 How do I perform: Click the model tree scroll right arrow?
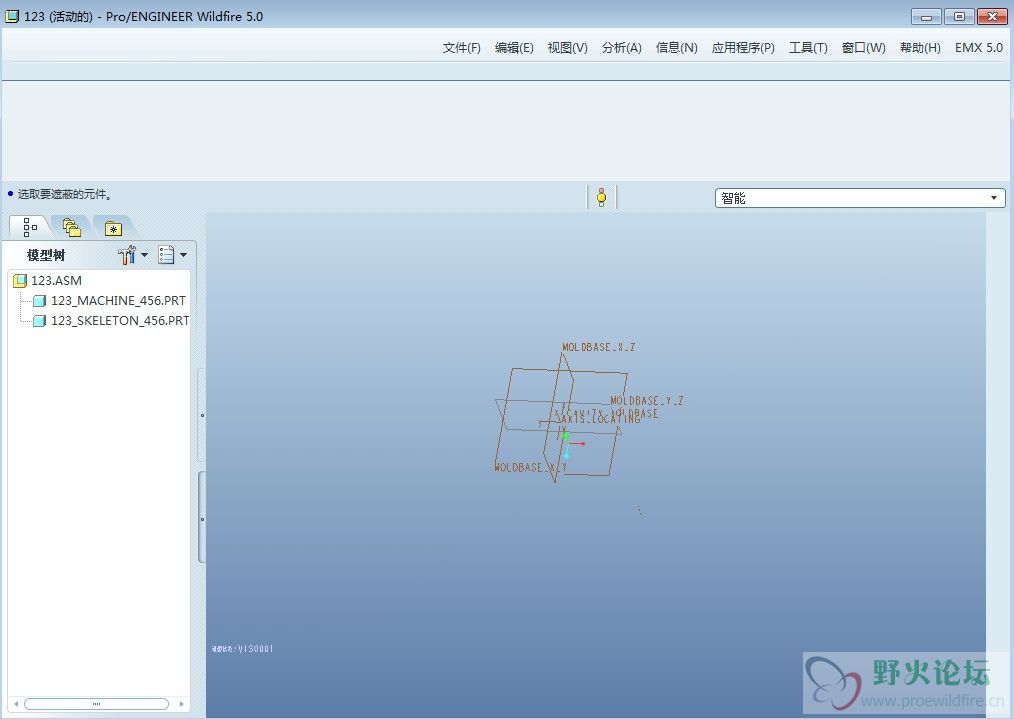point(182,703)
